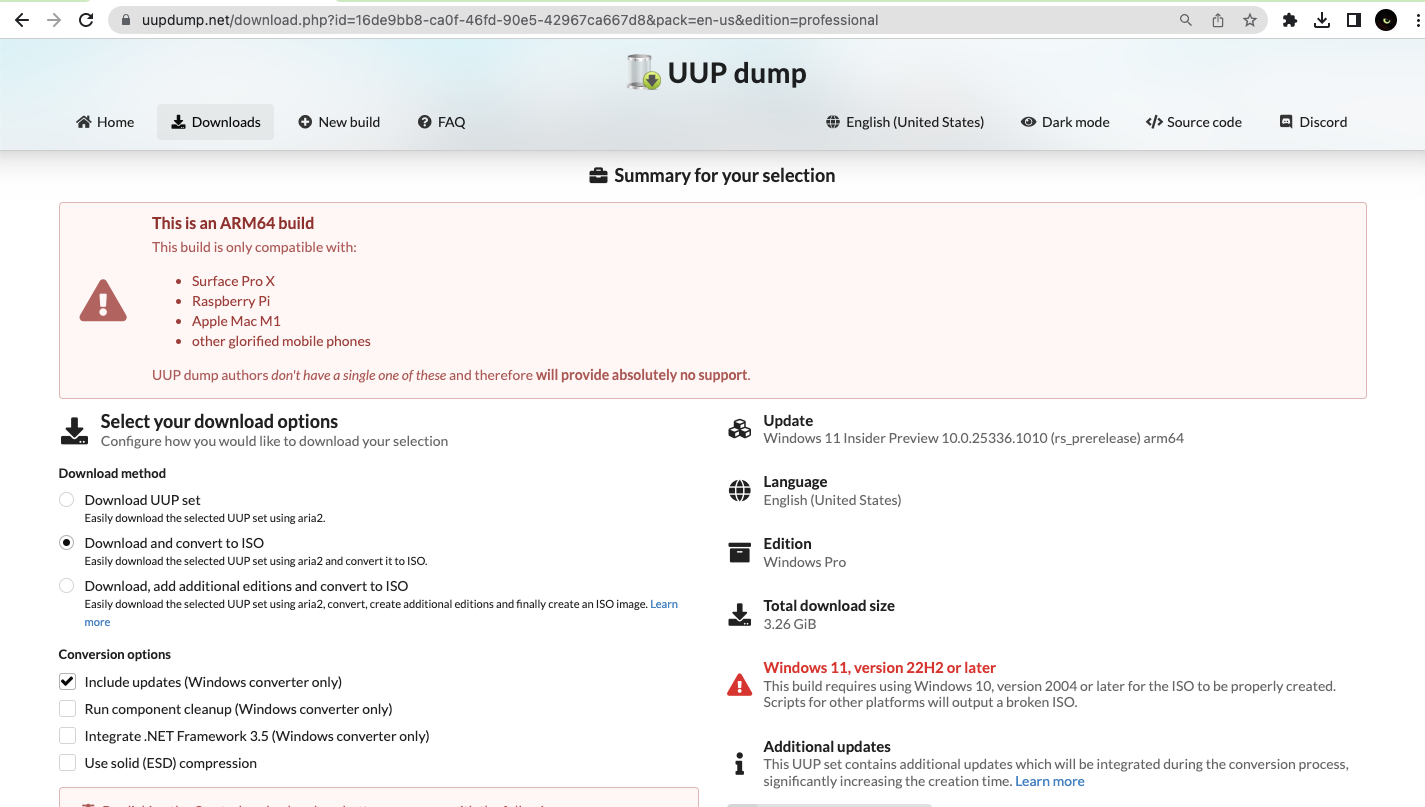Viewport: 1425px width, 807px height.
Task: Click the warning triangle in ARM64 notice
Action: [103, 300]
